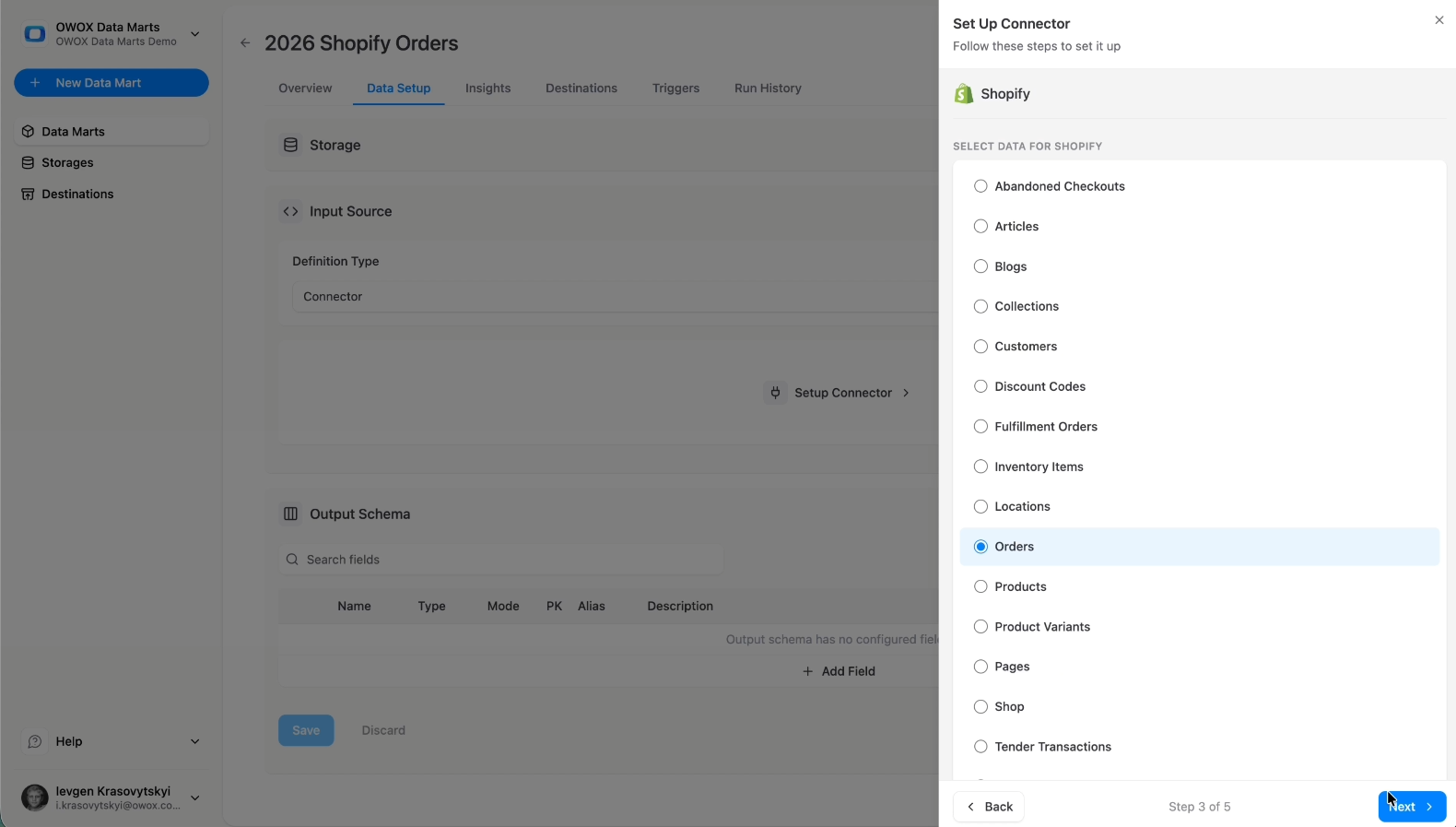Click the Next button in connector setup

pos(1412,807)
